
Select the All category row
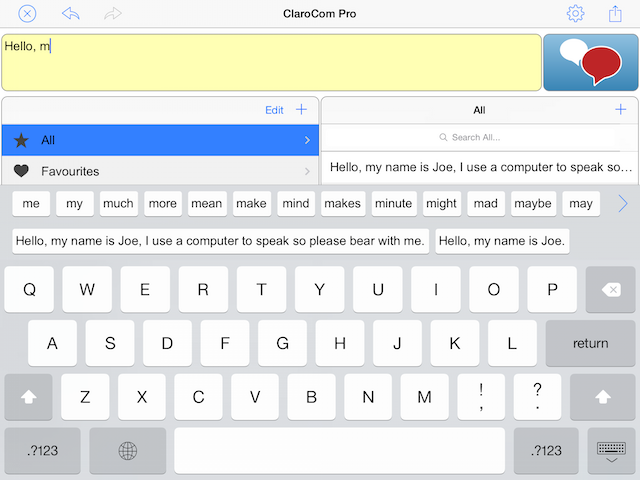click(x=160, y=140)
